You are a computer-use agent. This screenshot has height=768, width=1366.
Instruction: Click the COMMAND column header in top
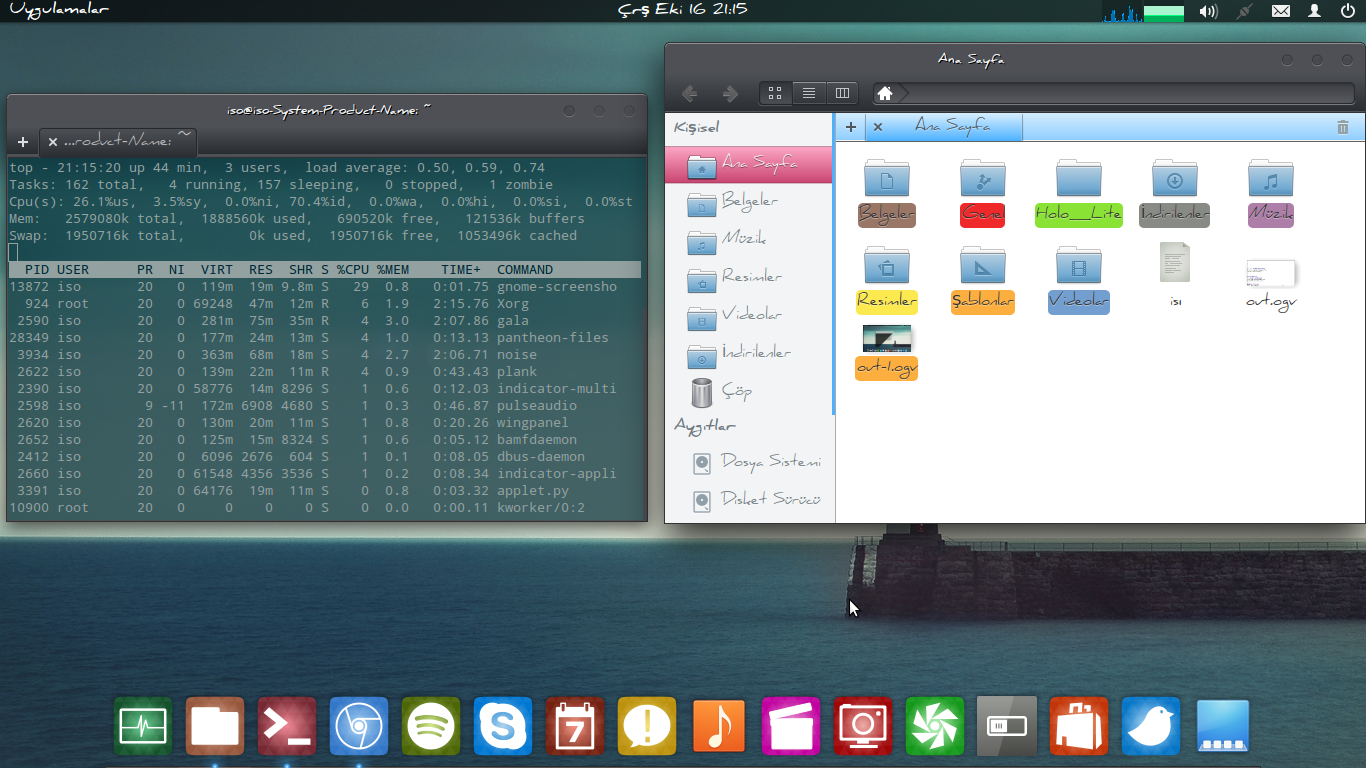coord(525,270)
